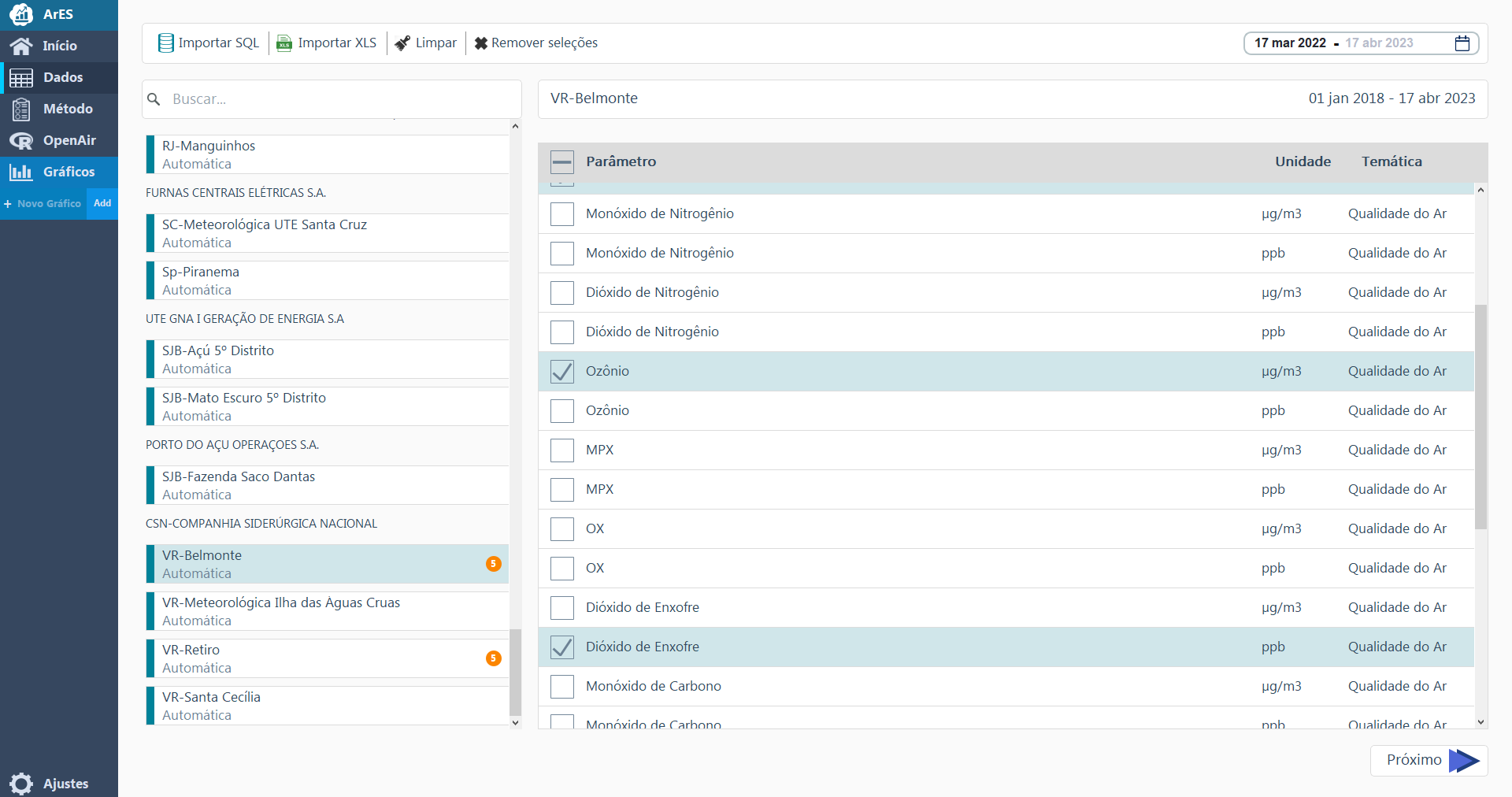
Task: Navigate to the OpenAir section
Action: pyautogui.click(x=58, y=140)
